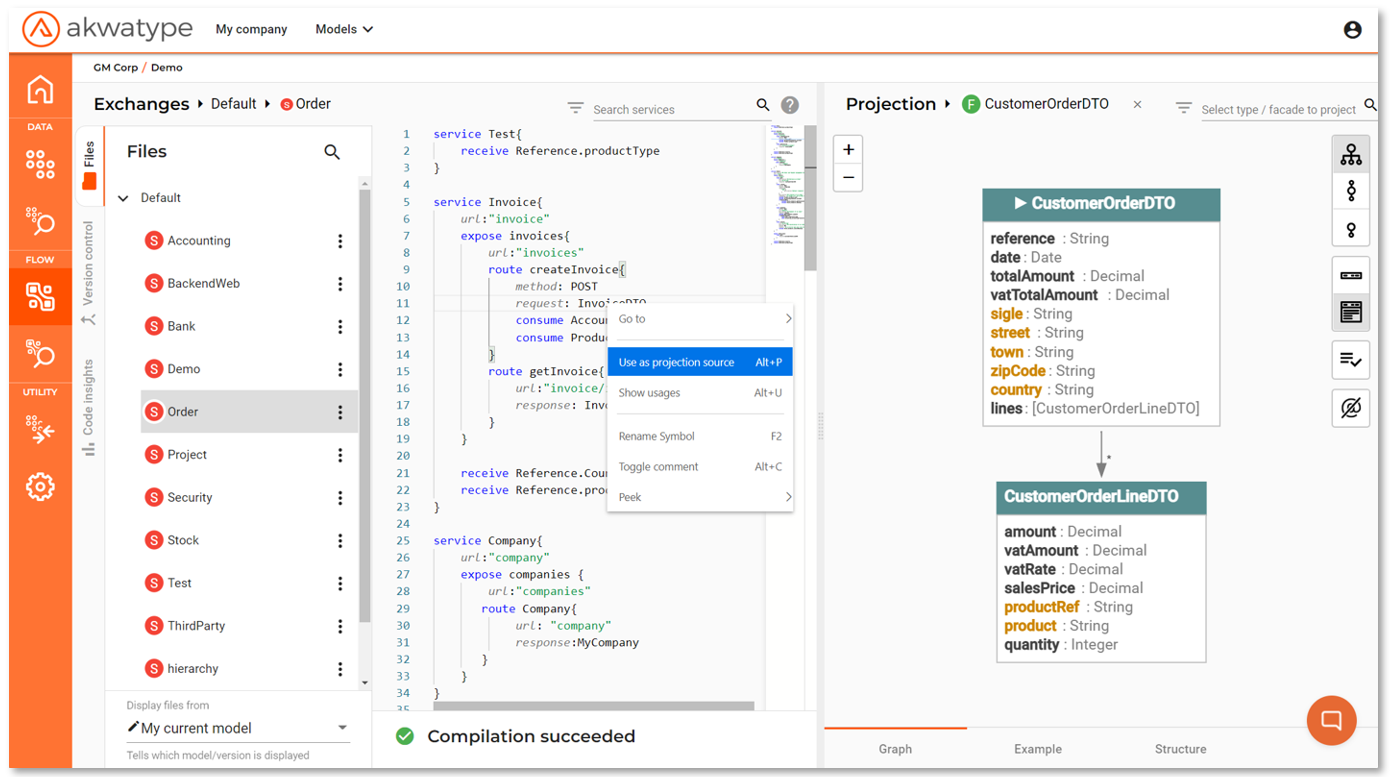Open options menu for Order file

pyautogui.click(x=340, y=412)
